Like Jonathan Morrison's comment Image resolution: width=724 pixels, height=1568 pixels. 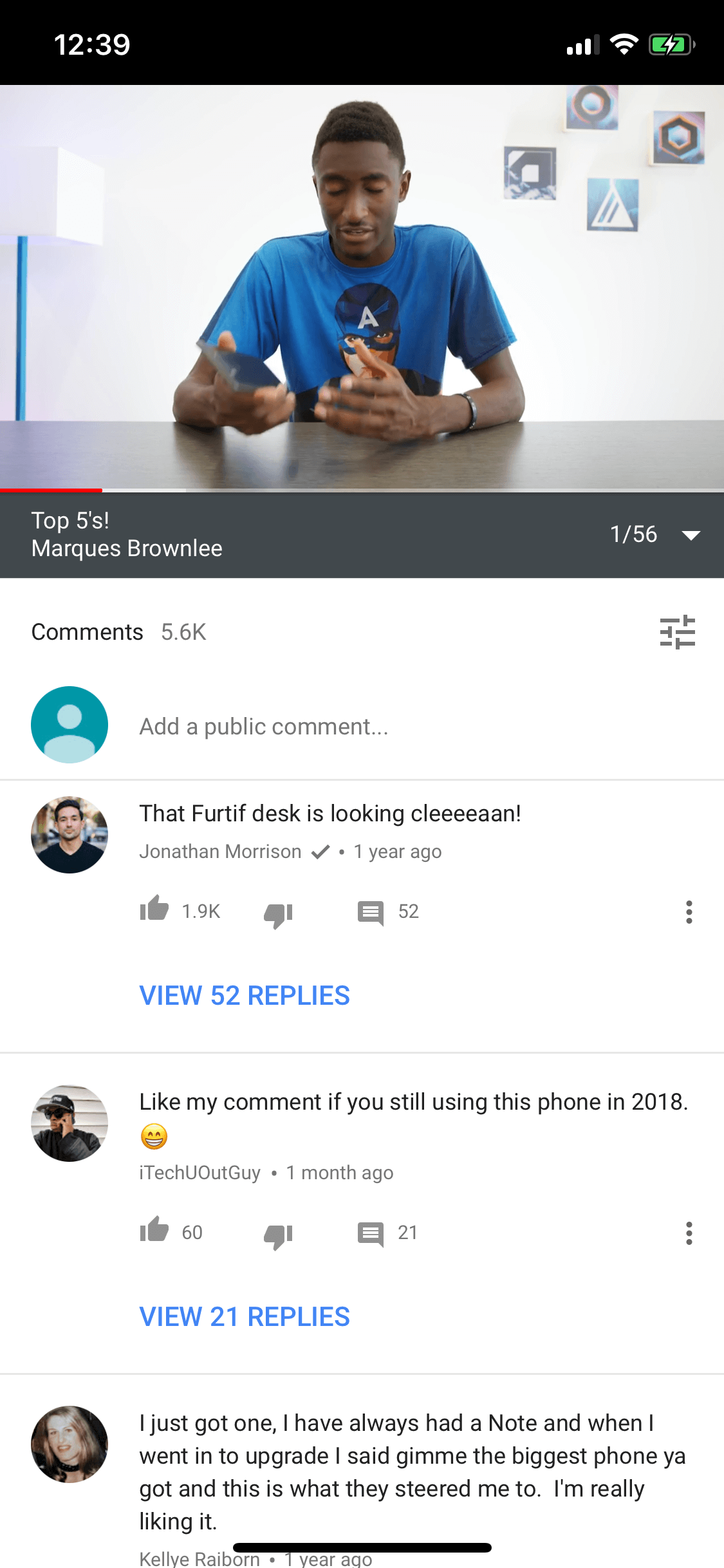154,909
